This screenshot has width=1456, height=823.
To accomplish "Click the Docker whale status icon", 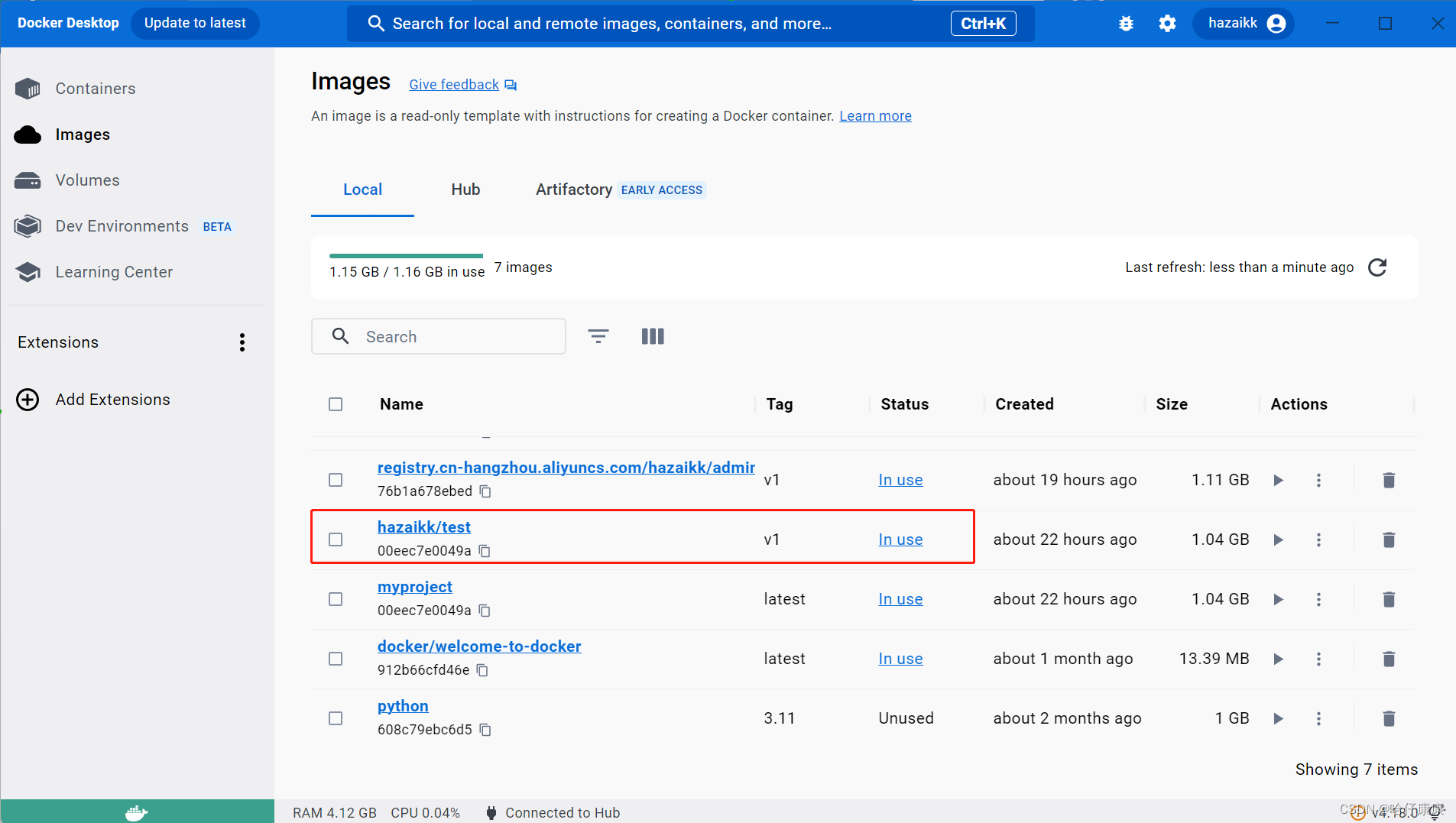I will 136,812.
